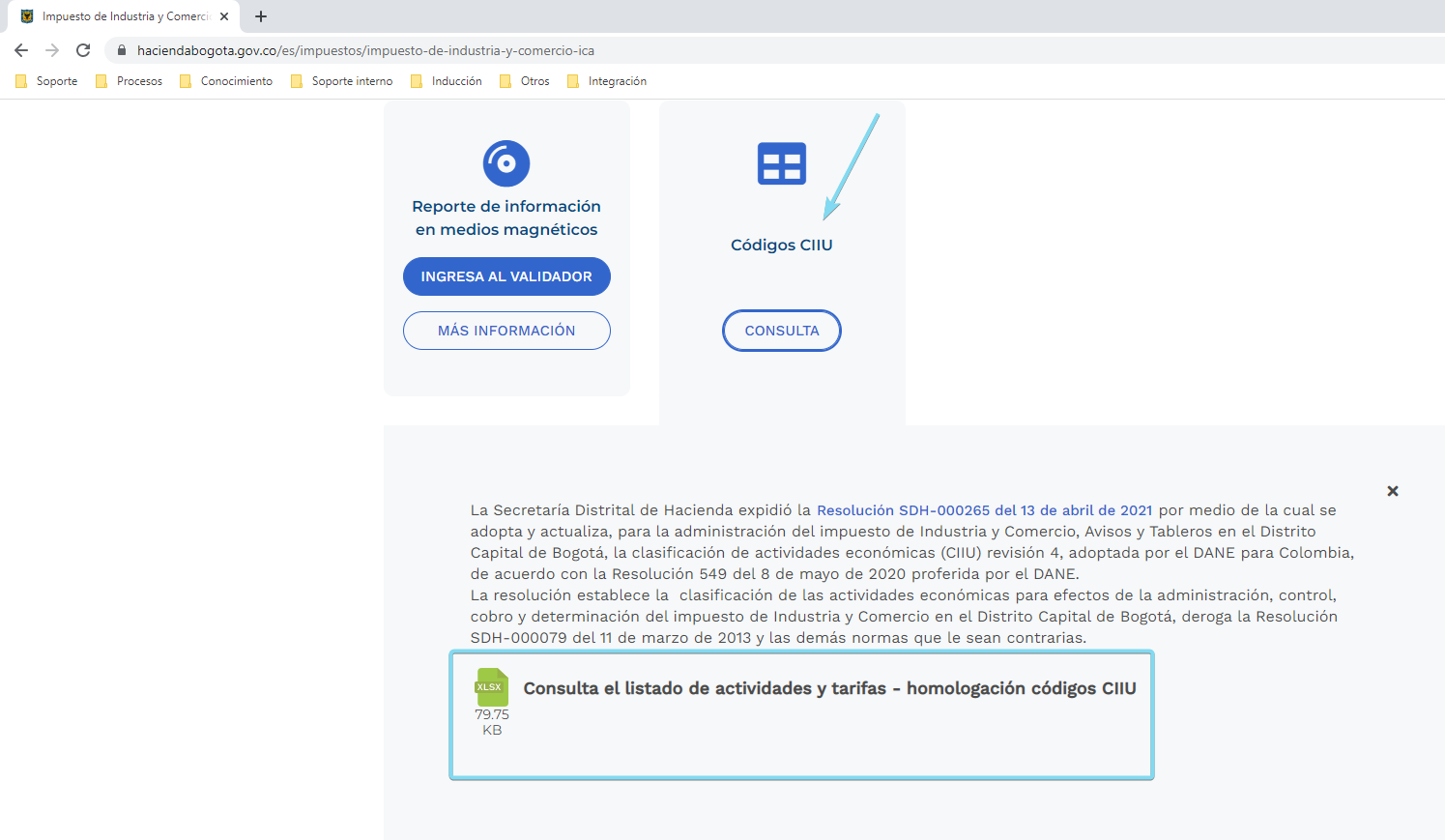The height and width of the screenshot is (840, 1445).
Task: Click INGRESA AL VALIDADOR button
Action: (506, 276)
